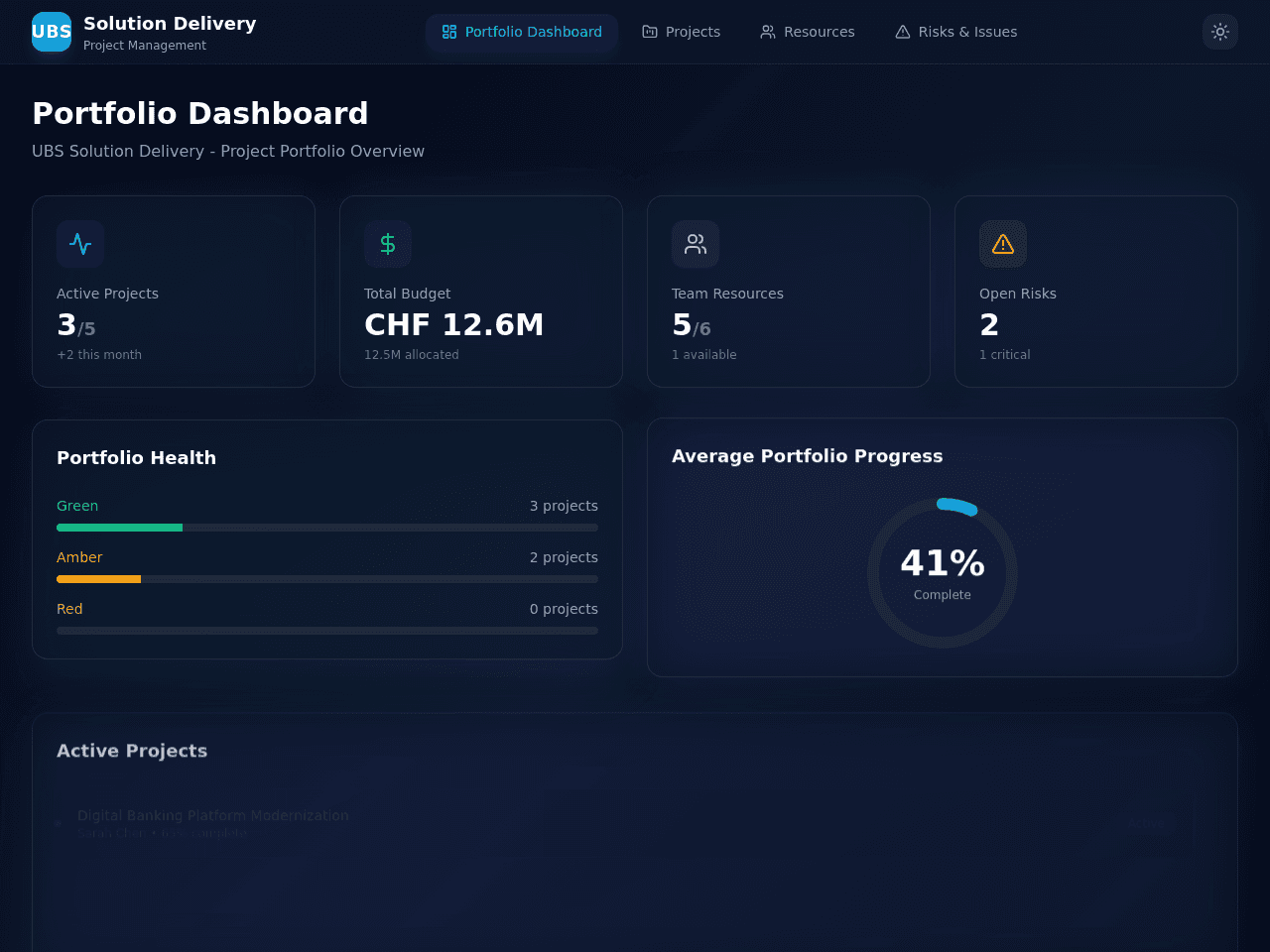Click the 41% Complete progress ring
This screenshot has height=952, width=1270.
click(x=943, y=573)
